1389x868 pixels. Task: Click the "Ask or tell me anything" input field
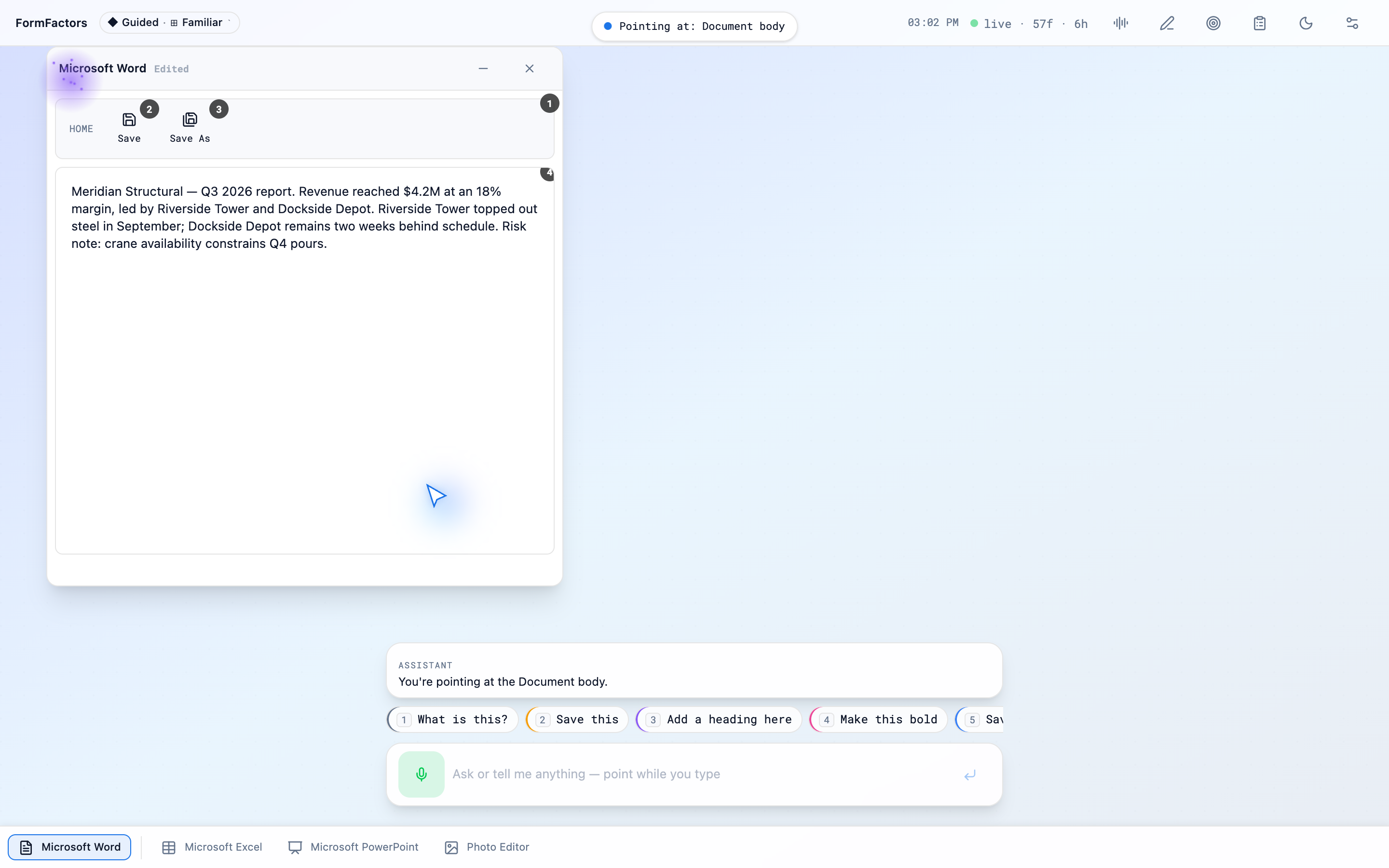click(x=700, y=774)
